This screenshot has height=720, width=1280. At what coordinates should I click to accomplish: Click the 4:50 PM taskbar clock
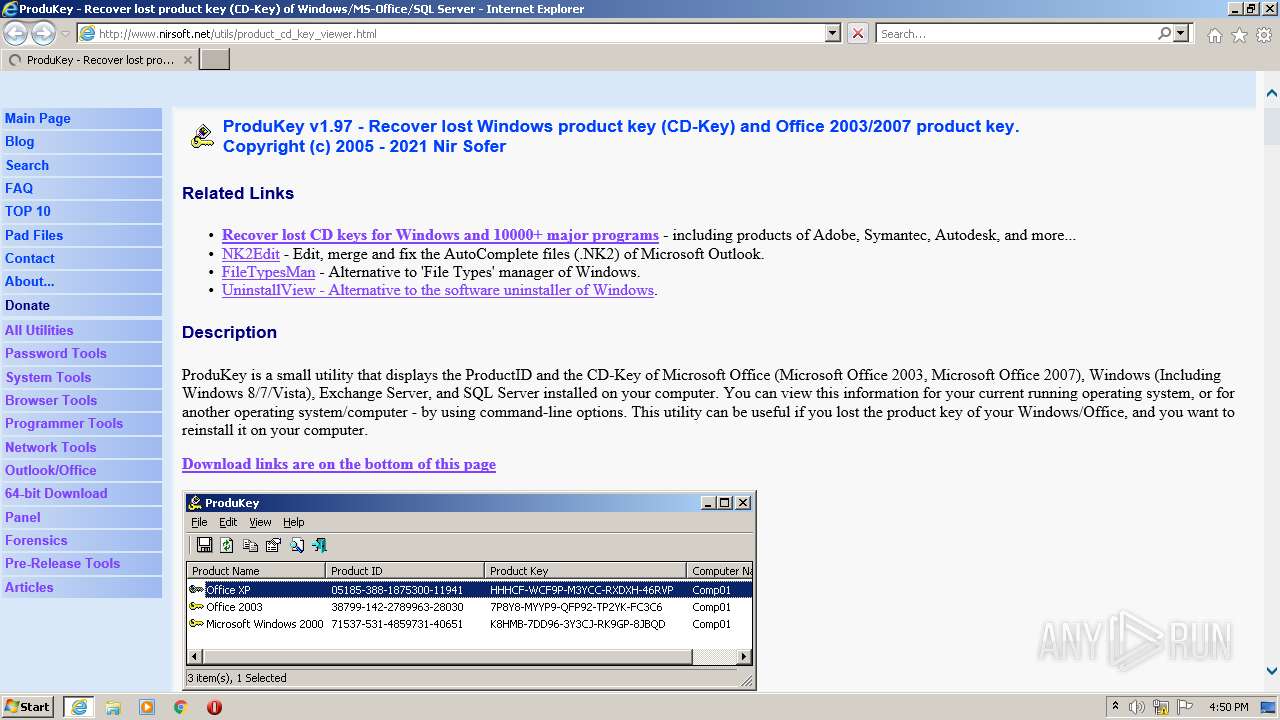pos(1228,707)
